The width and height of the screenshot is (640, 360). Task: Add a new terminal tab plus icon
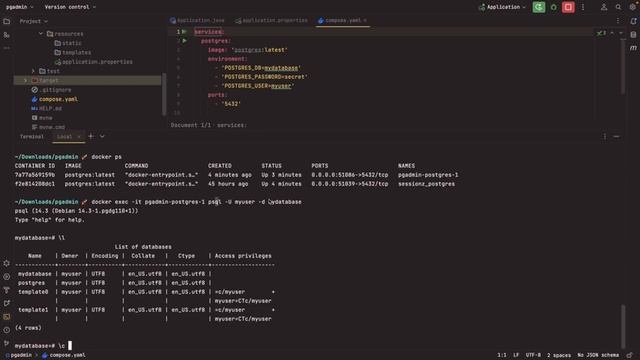[x=91, y=136]
